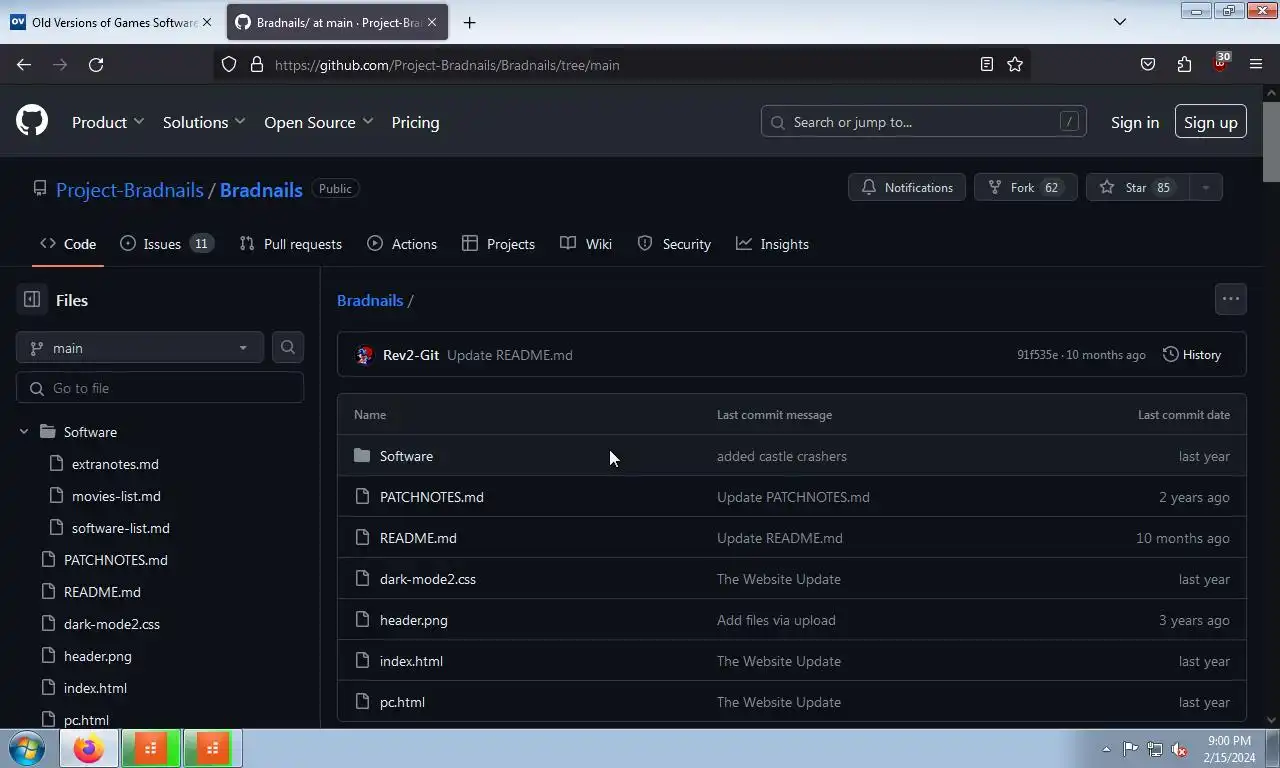Click the Search or jump to field
The width and height of the screenshot is (1280, 768).
pyautogui.click(x=924, y=122)
